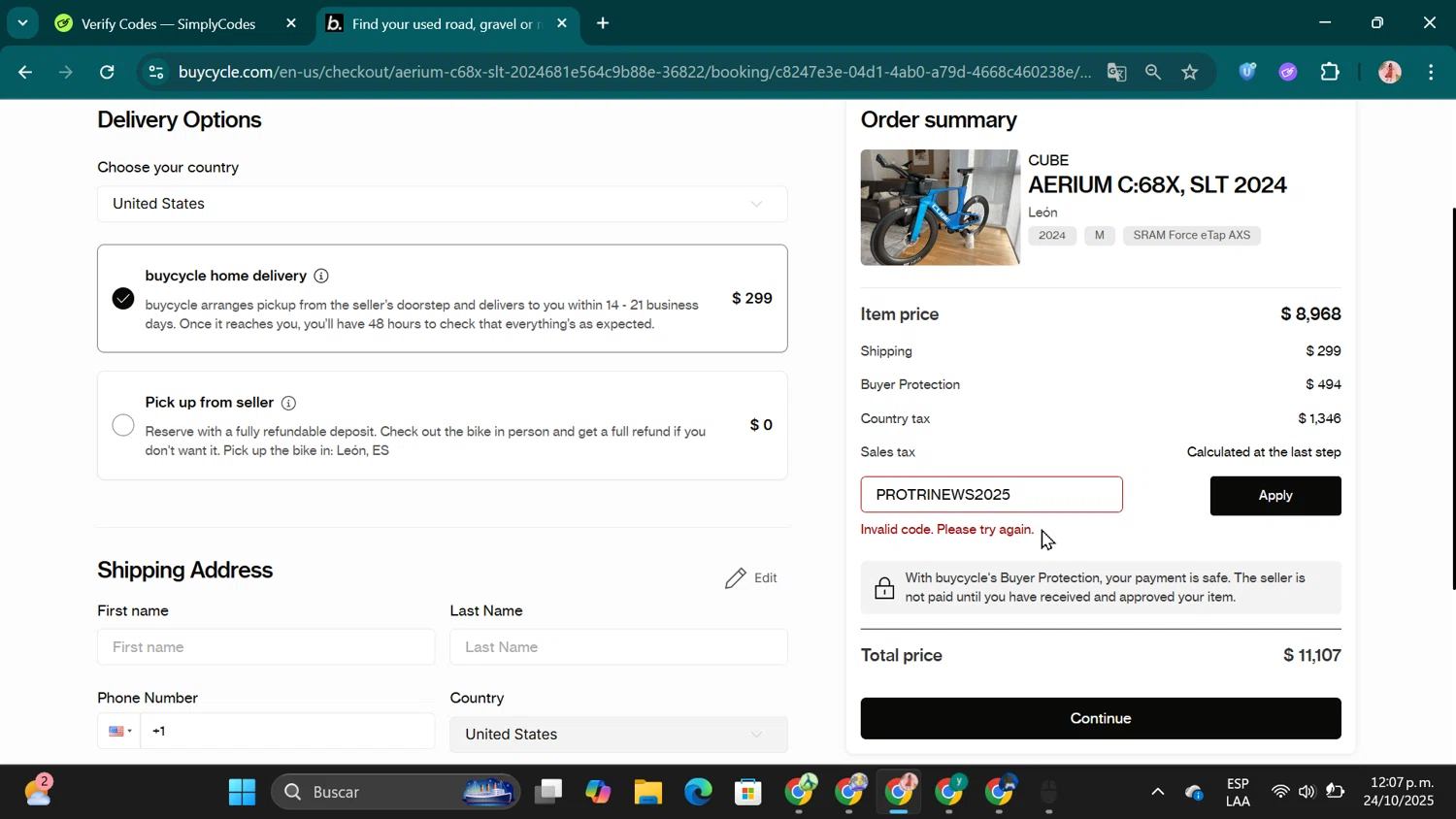Open the Chrome profile avatar
The image size is (1456, 819).
coord(1390,72)
